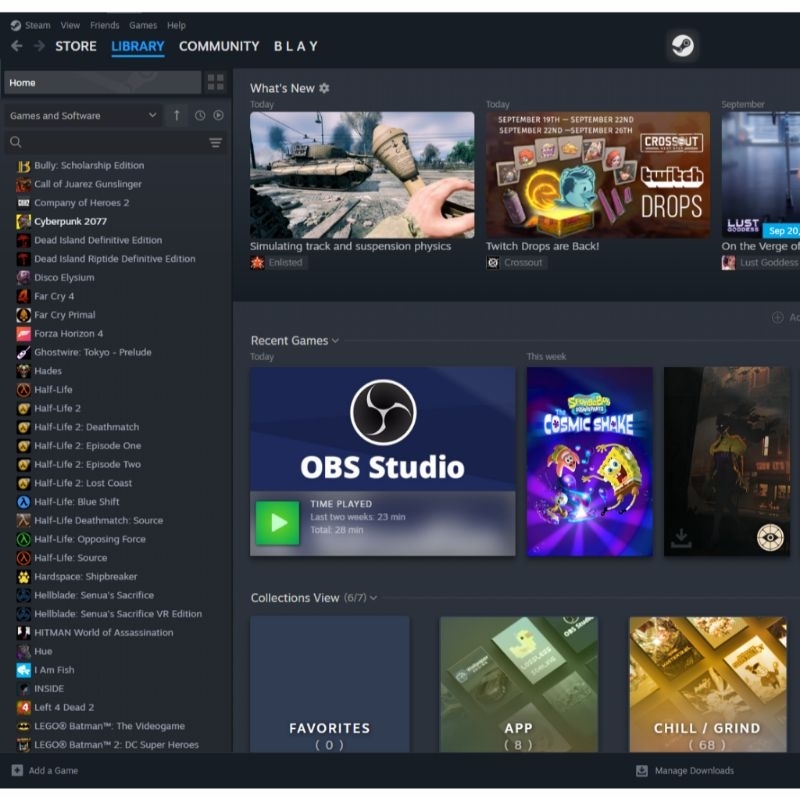Screen dimensions: 800x800
Task: Click the Crossout game icon under news
Action: [492, 263]
